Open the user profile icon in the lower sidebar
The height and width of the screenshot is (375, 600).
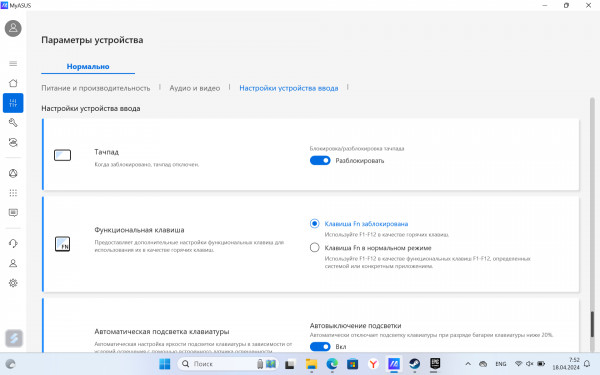pos(13,263)
